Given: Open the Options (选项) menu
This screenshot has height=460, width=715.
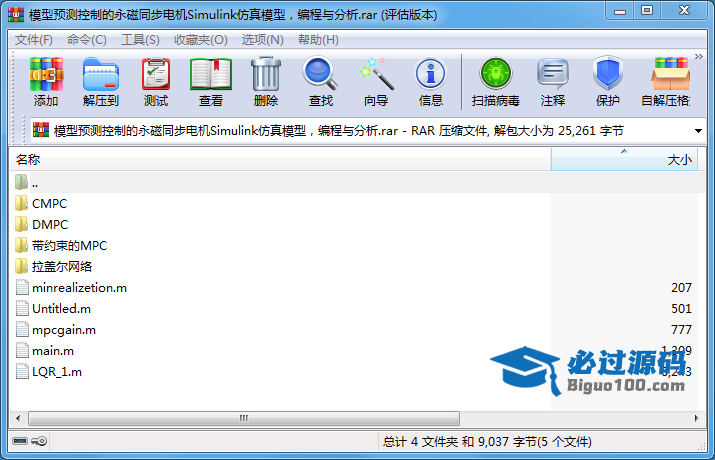Looking at the screenshot, I should click(x=263, y=40).
